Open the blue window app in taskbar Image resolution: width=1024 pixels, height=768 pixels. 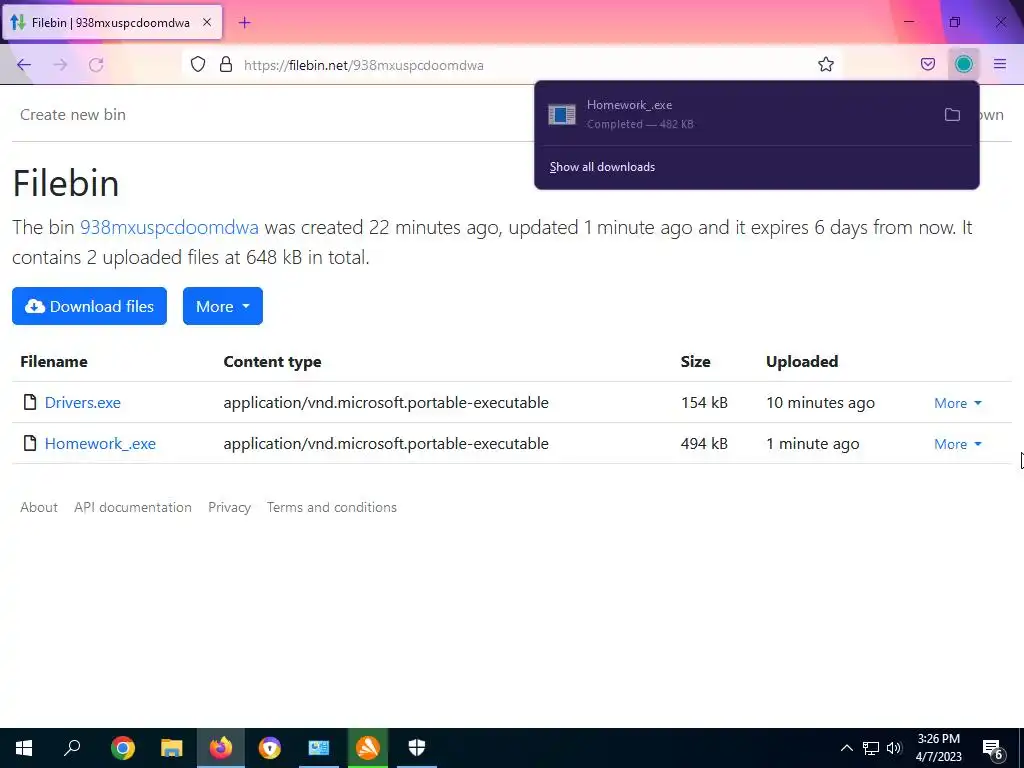coord(319,748)
